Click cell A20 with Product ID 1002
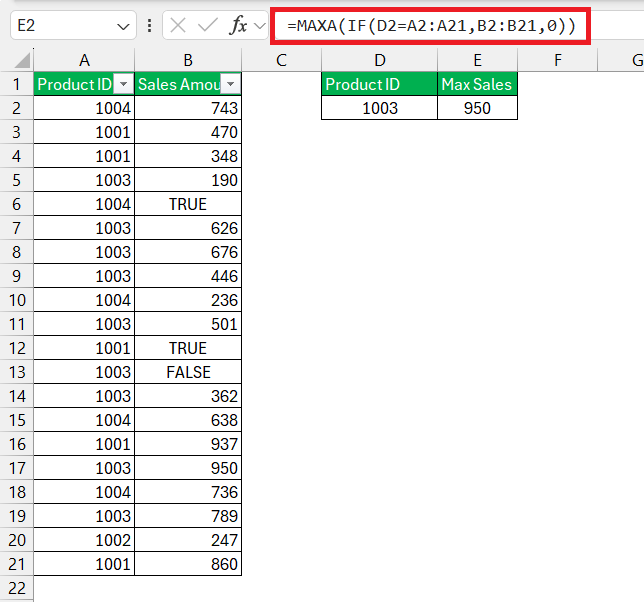The height and width of the screenshot is (602, 644). click(84, 540)
